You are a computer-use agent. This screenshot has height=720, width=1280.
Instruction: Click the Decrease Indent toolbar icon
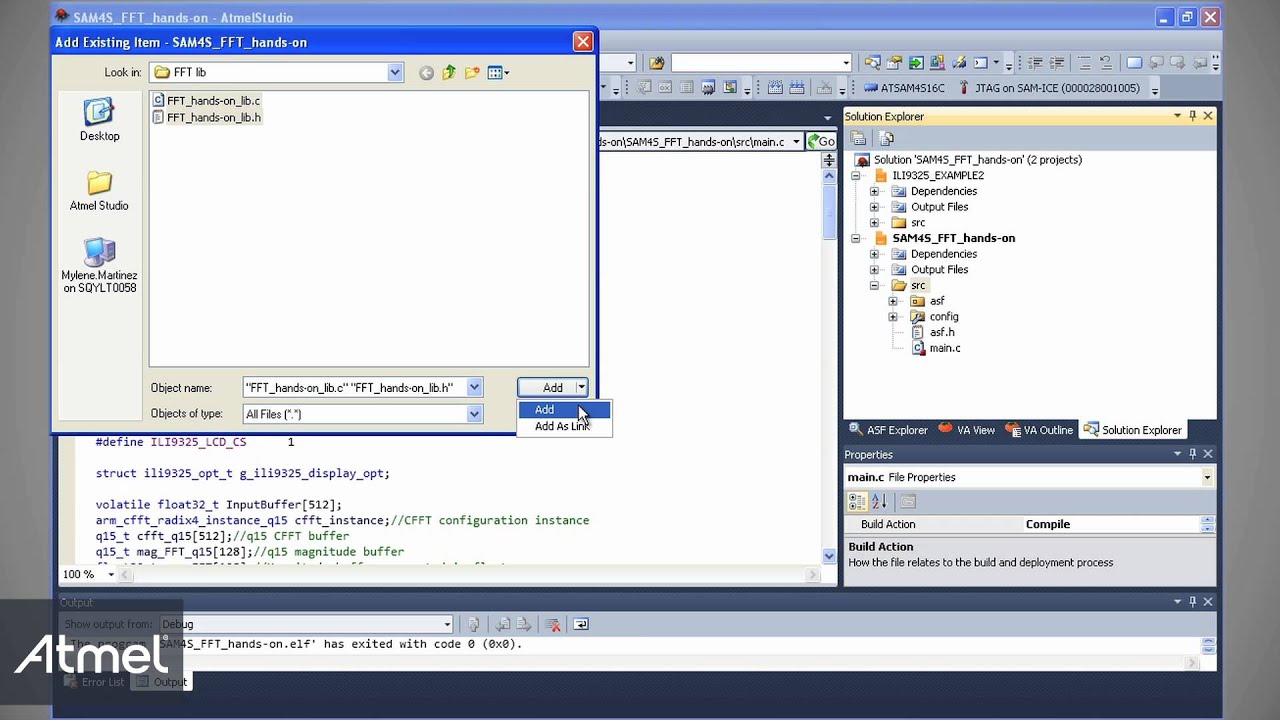click(x=1033, y=63)
